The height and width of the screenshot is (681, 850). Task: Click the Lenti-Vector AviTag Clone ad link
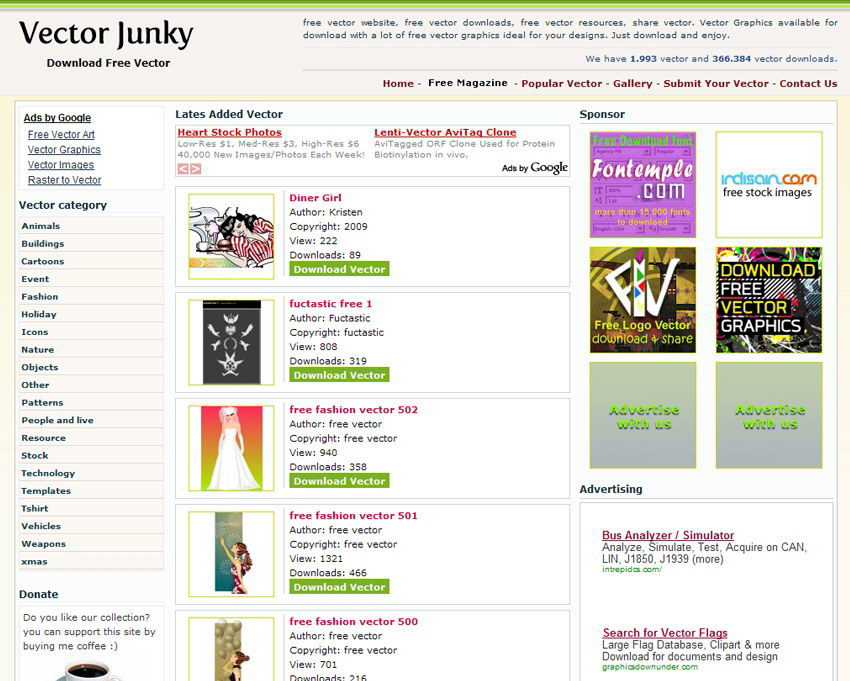click(445, 132)
